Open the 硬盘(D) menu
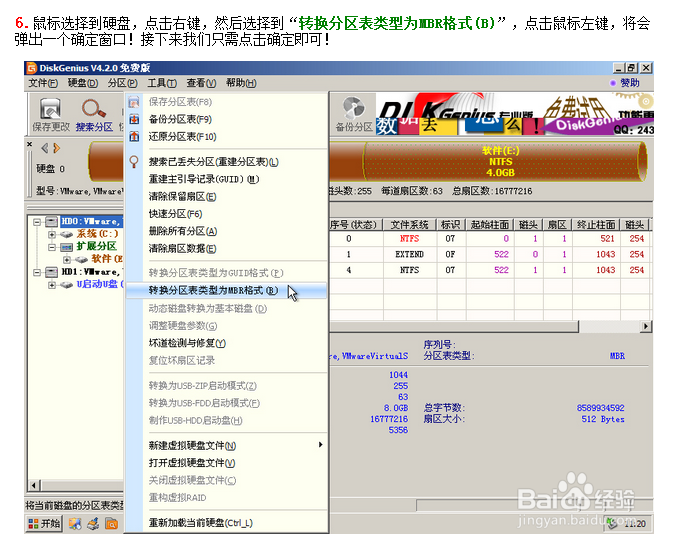The image size is (675, 544). click(83, 83)
